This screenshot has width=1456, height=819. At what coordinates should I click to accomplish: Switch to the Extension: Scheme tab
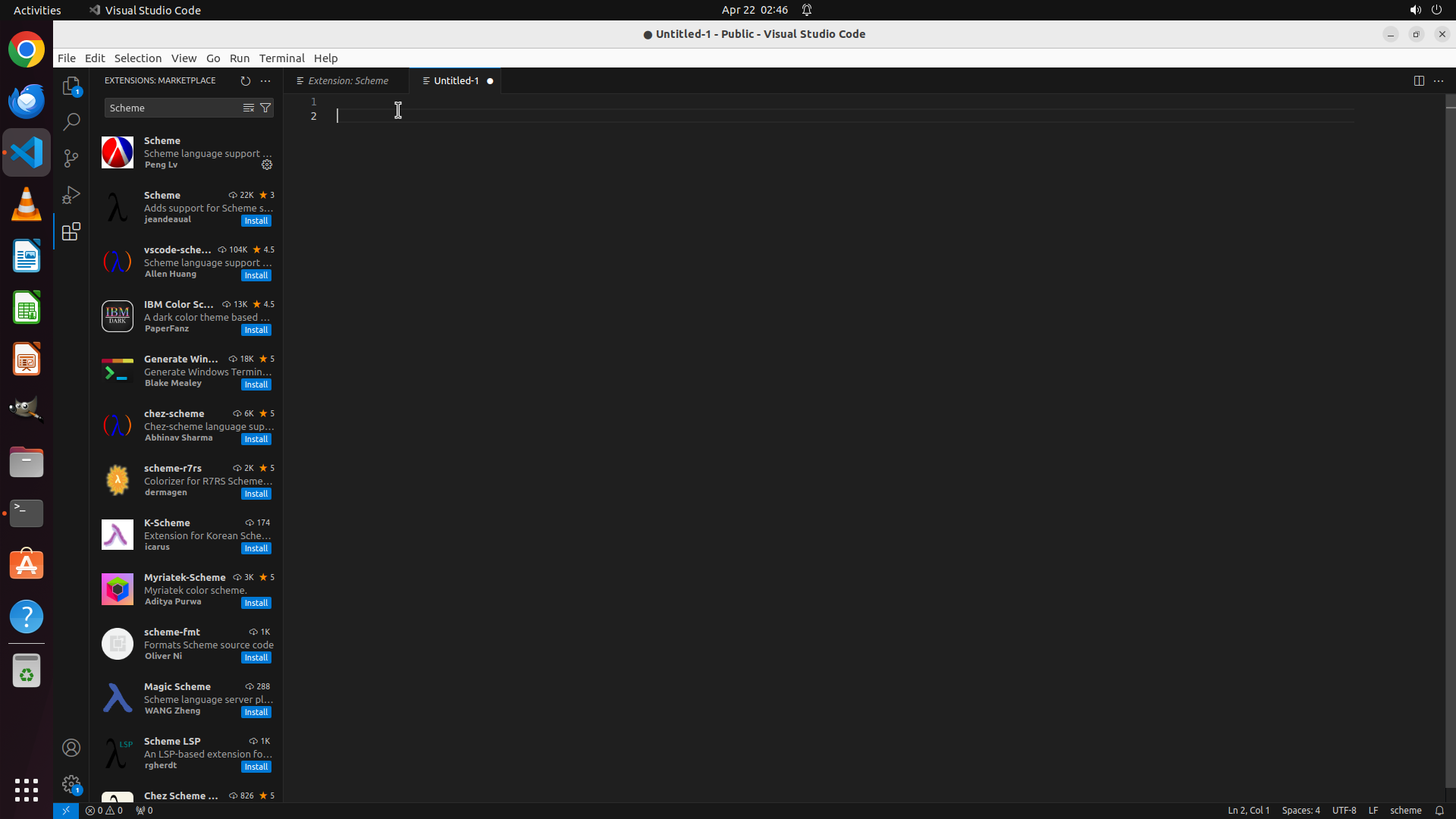pyautogui.click(x=347, y=80)
